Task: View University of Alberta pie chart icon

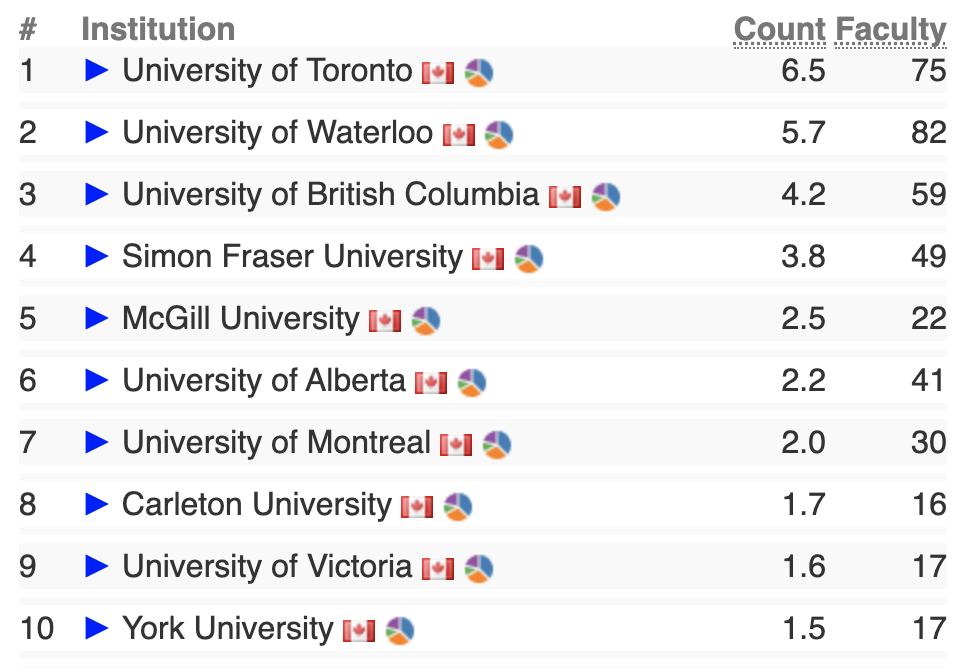Action: pos(472,382)
